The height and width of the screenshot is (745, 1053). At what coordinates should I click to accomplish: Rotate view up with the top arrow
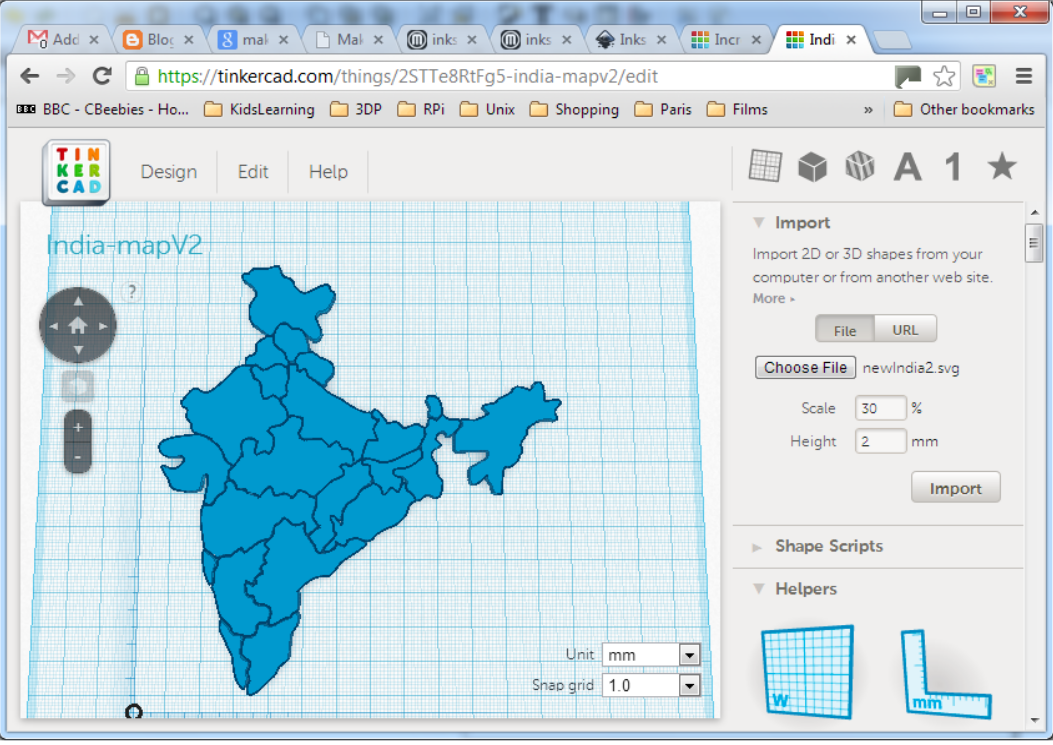click(x=78, y=300)
